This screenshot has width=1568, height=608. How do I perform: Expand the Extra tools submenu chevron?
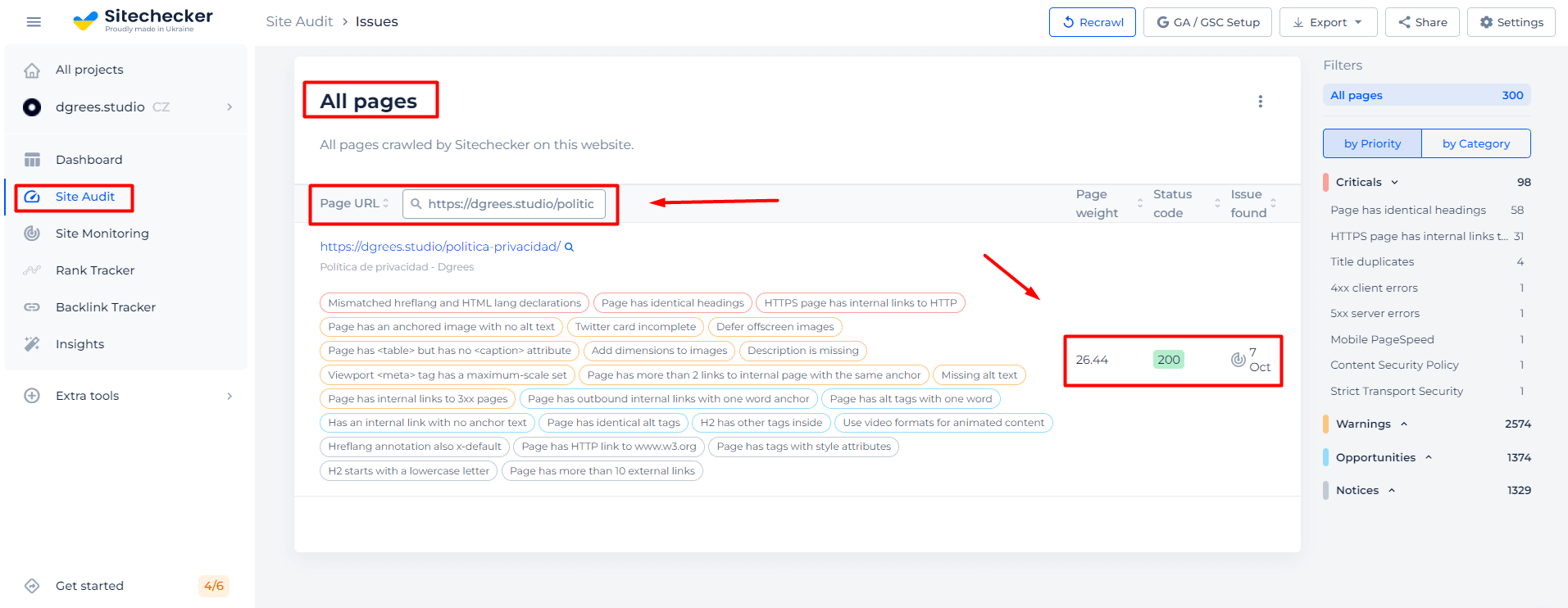tap(230, 396)
